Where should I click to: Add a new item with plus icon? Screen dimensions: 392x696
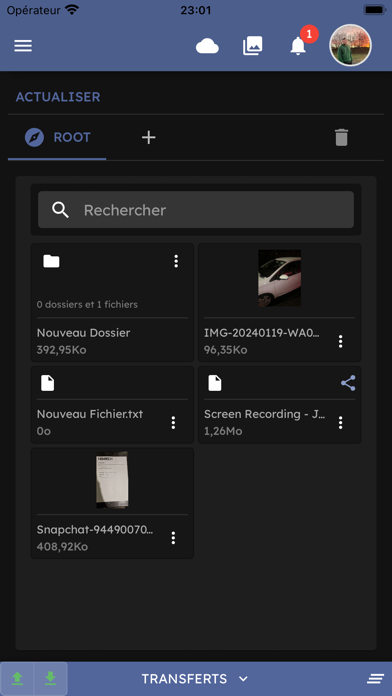pyautogui.click(x=148, y=138)
